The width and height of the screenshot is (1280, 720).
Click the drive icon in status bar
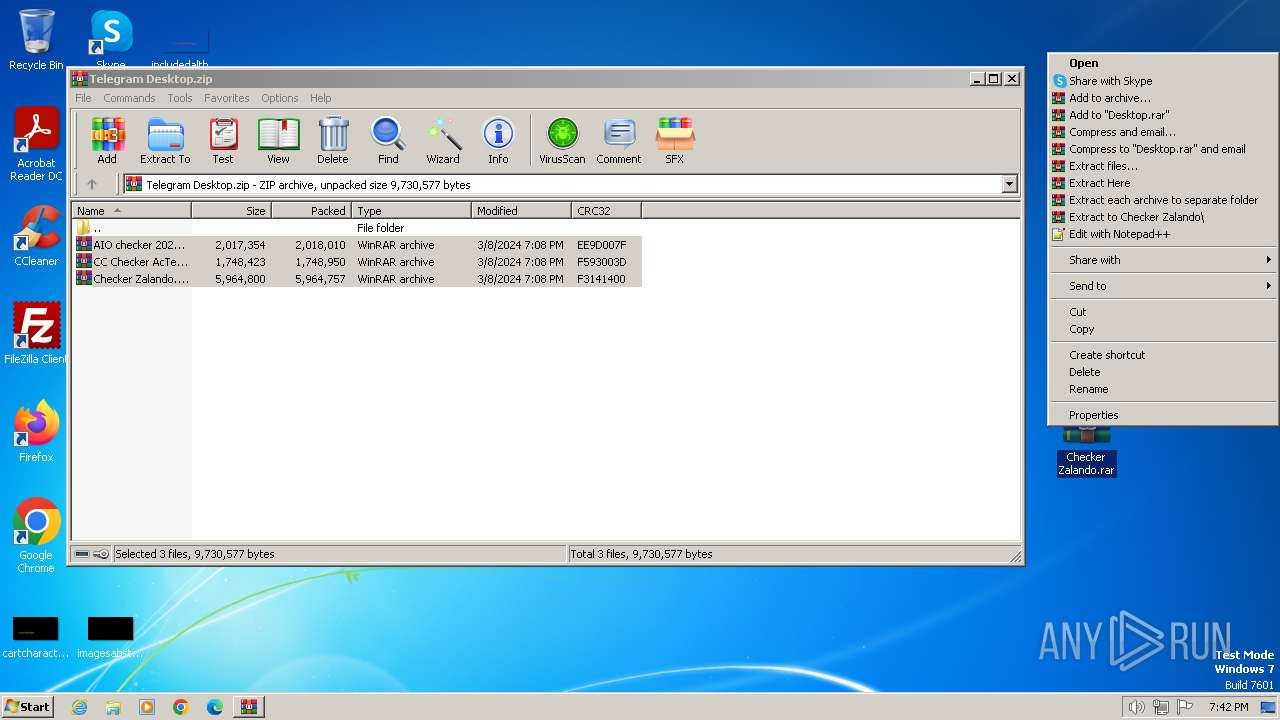pyautogui.click(x=82, y=554)
